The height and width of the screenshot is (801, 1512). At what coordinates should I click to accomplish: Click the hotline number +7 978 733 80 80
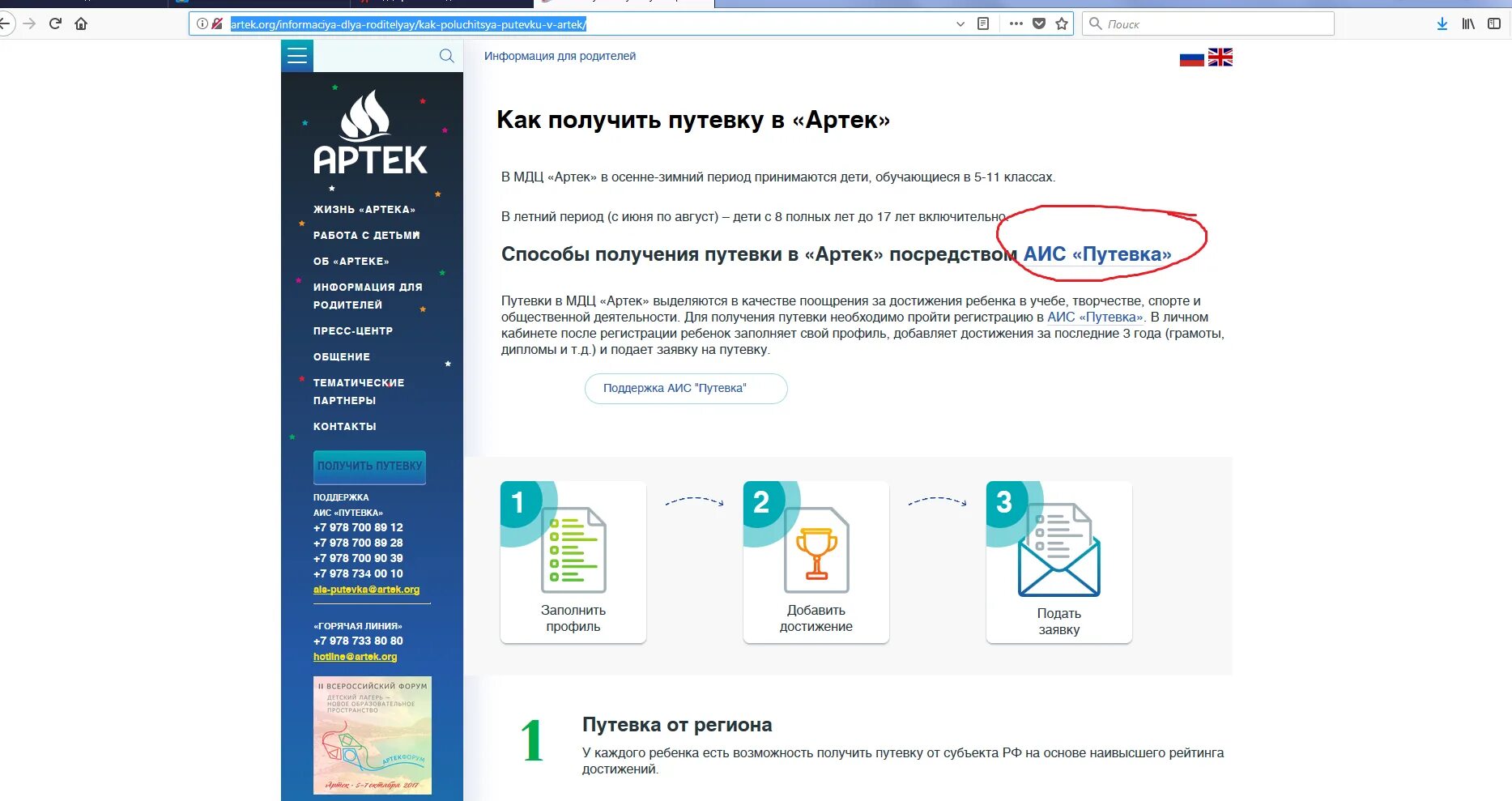pos(358,641)
